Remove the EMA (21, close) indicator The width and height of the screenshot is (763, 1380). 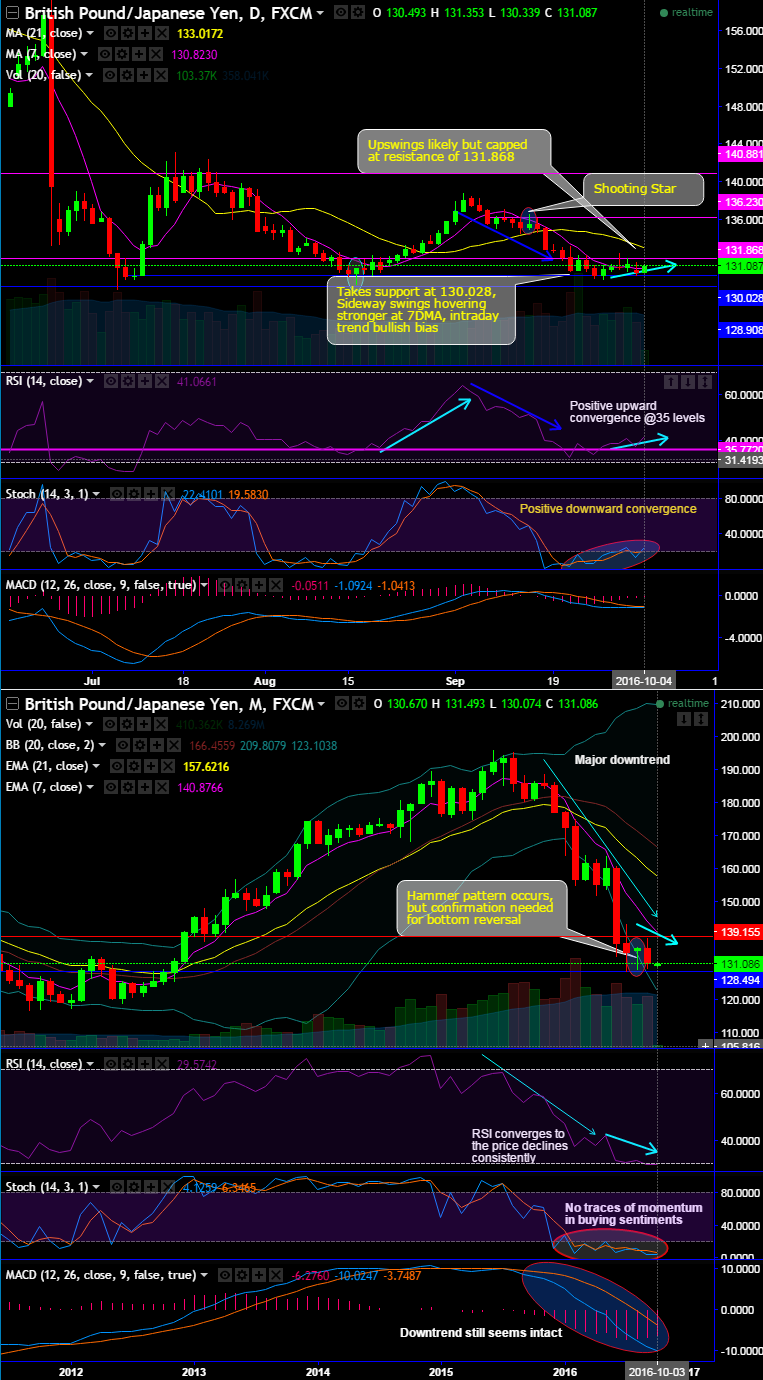[x=168, y=766]
